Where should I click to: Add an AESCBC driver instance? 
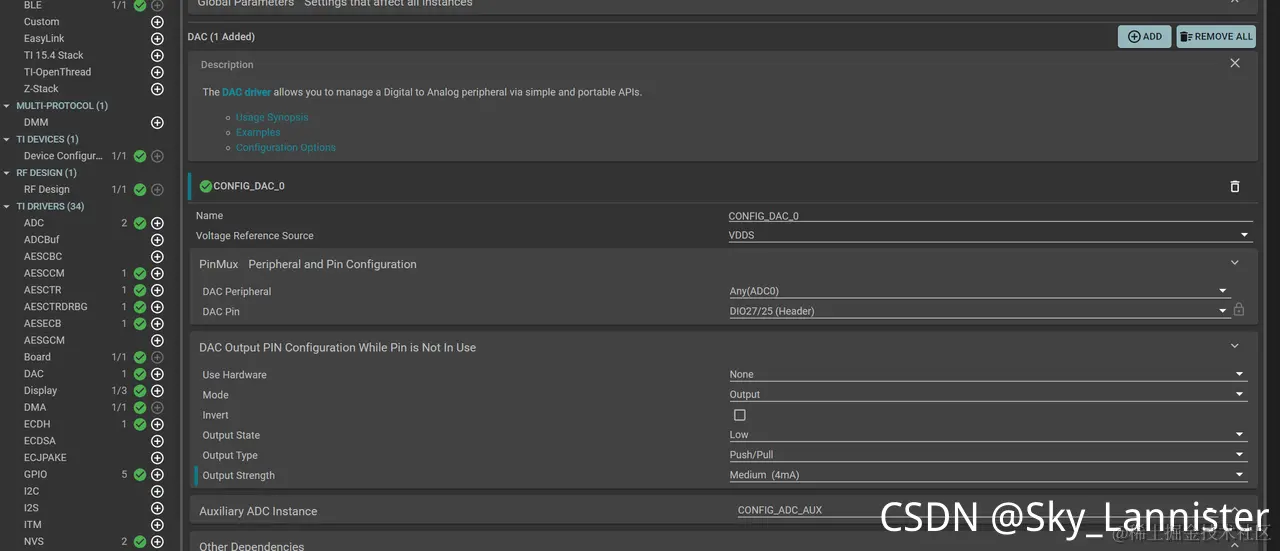pos(157,257)
